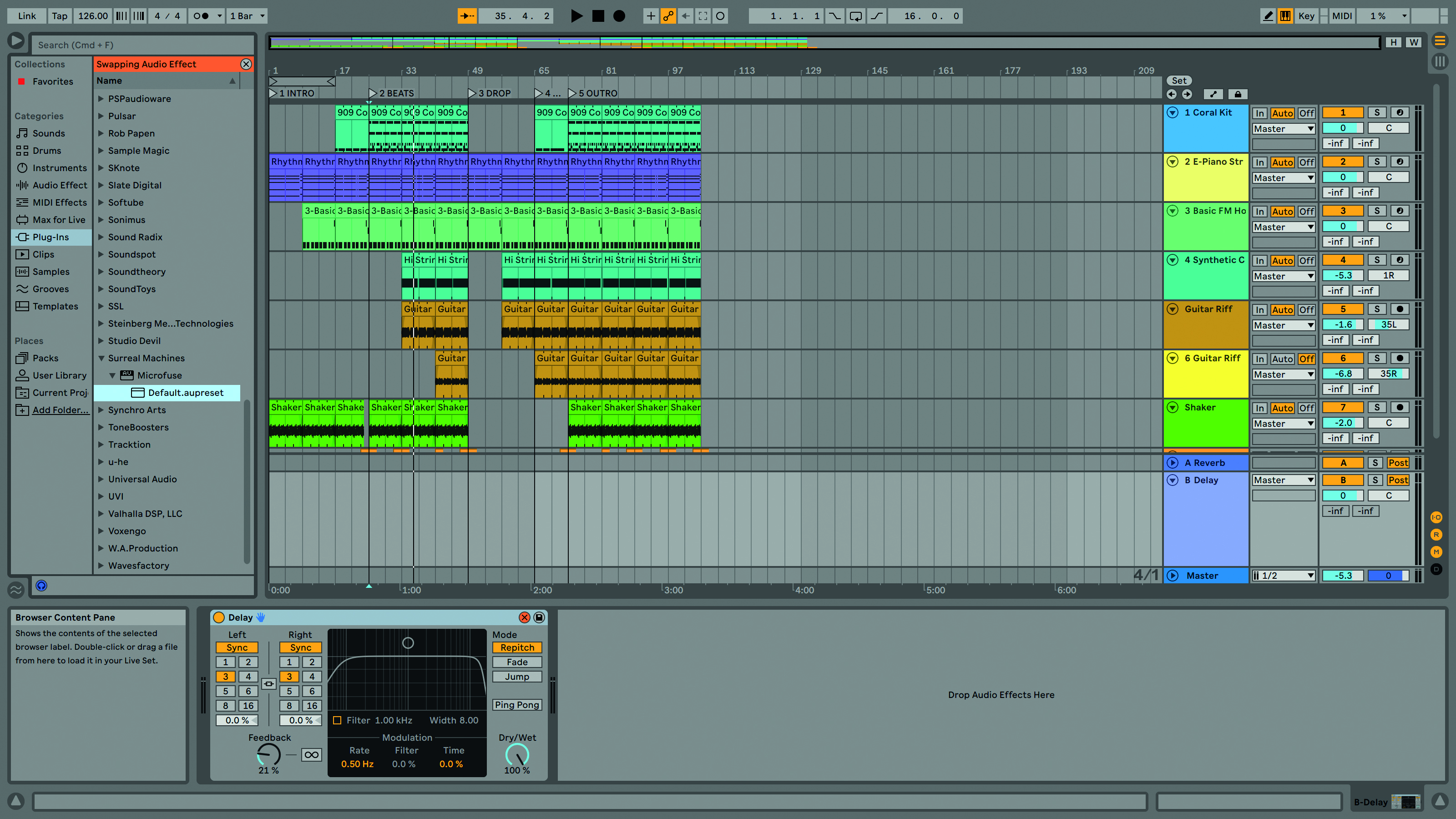The width and height of the screenshot is (1456, 819).
Task: Go to previous locator arrow
Action: click(x=1172, y=94)
